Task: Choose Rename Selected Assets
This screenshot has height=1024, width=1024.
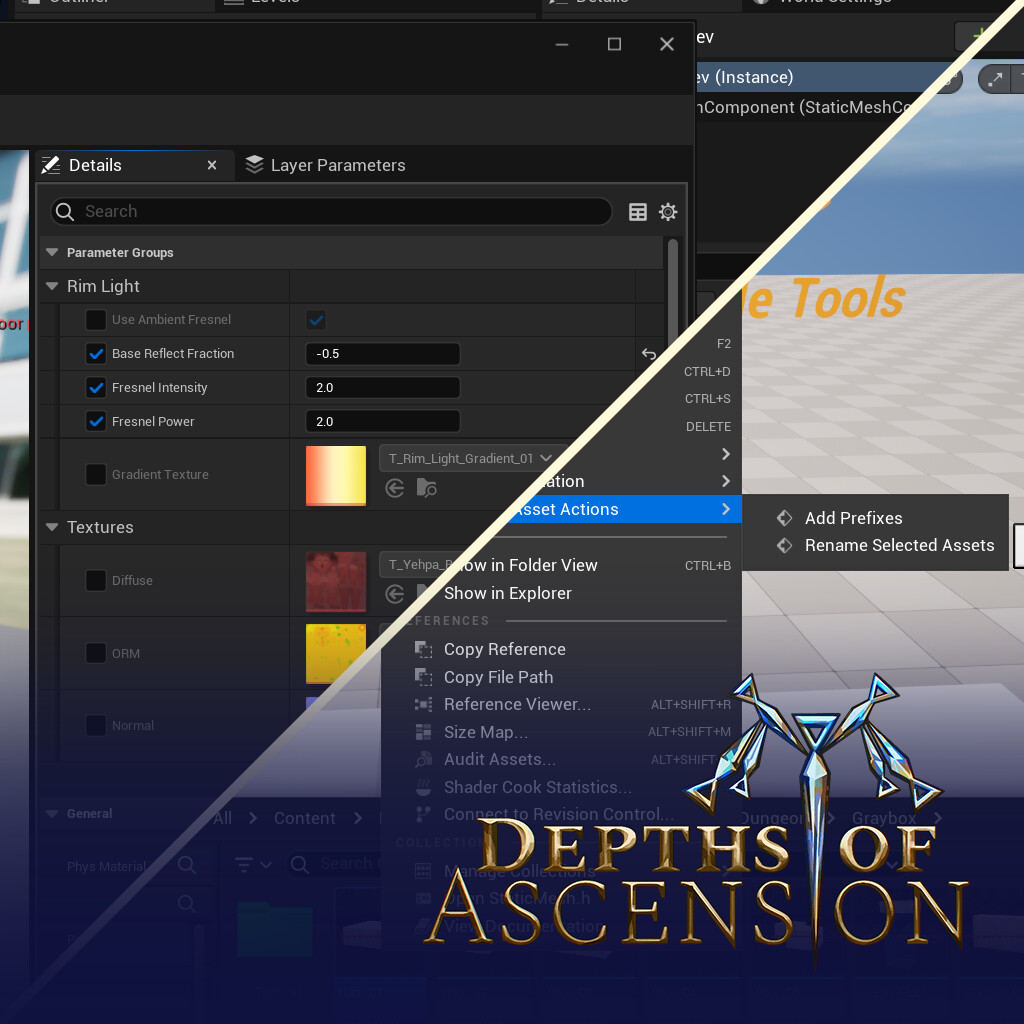Action: (898, 546)
